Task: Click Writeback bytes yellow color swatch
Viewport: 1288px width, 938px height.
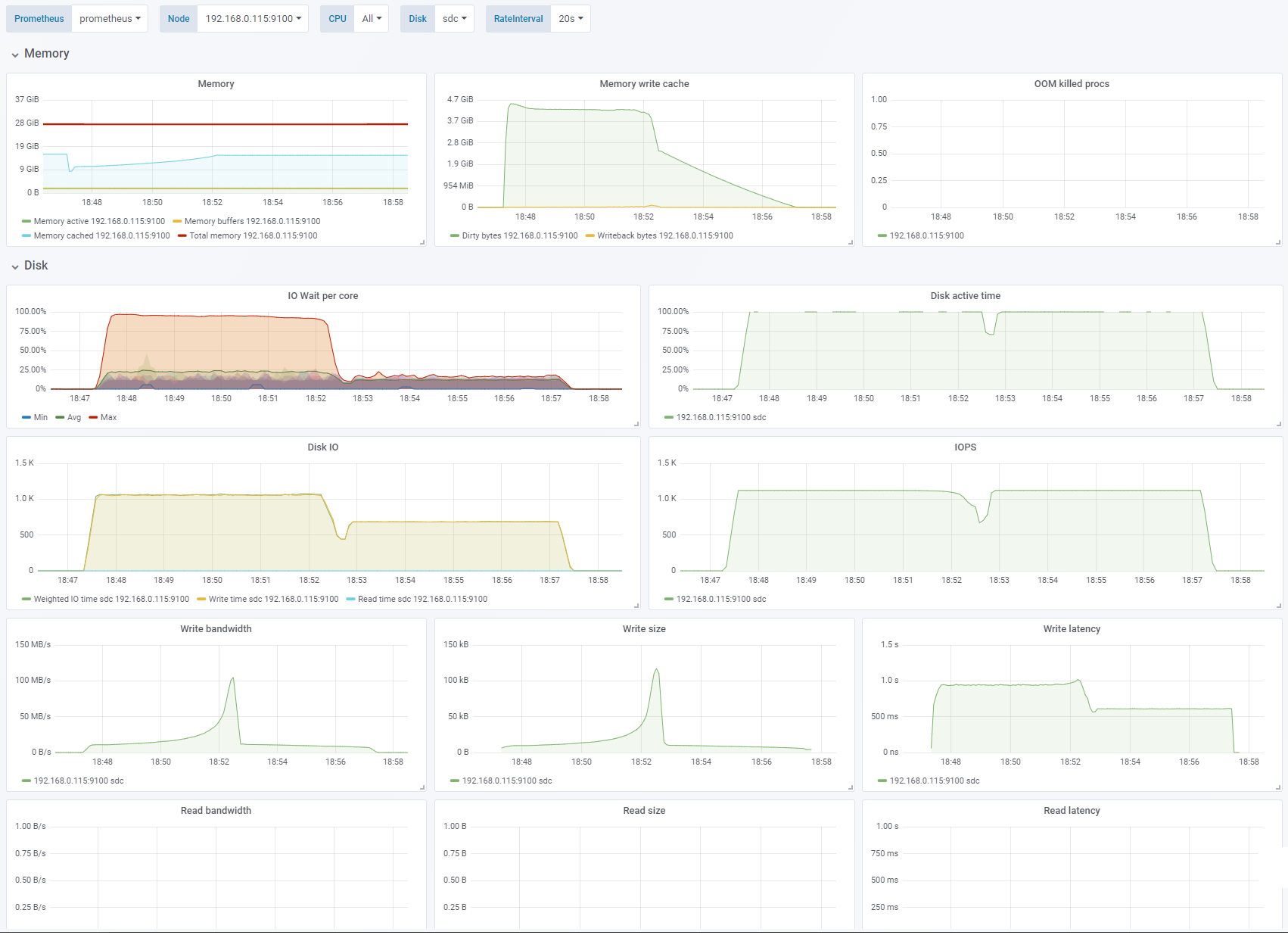Action: (x=590, y=236)
